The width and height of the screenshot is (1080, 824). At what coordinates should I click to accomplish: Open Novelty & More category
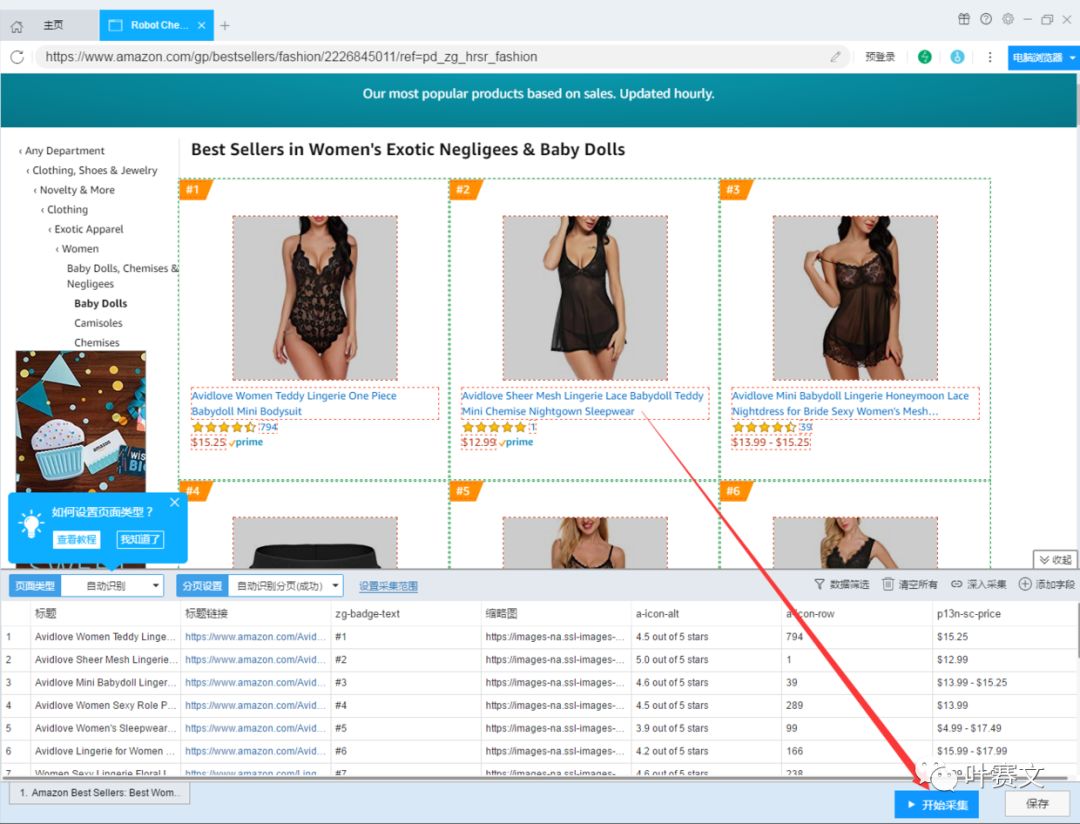(77, 190)
